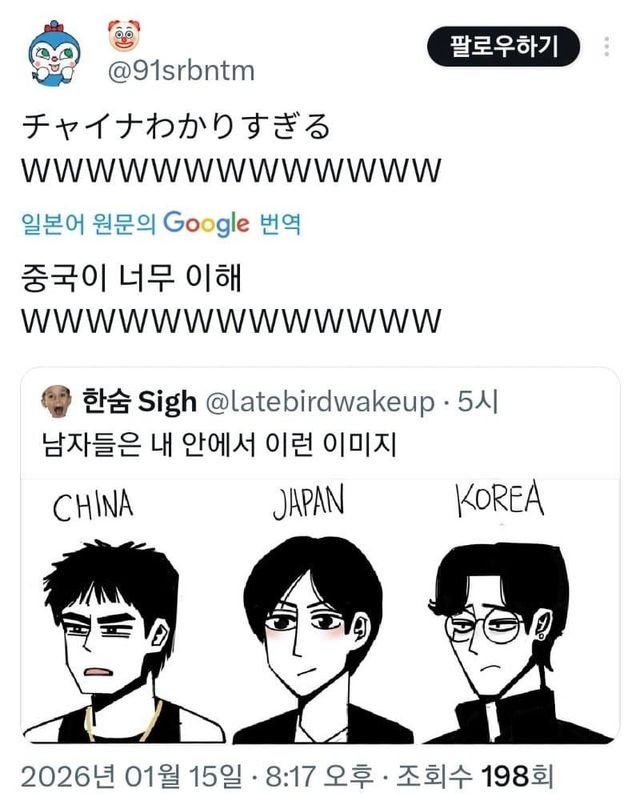
Task: Click the 팔로우하기 follow button
Action: (x=503, y=47)
